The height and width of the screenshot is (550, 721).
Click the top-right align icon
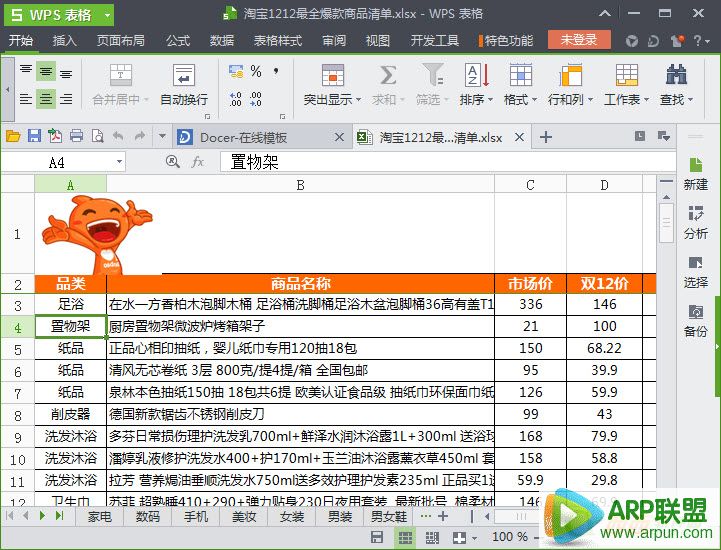coord(66,73)
